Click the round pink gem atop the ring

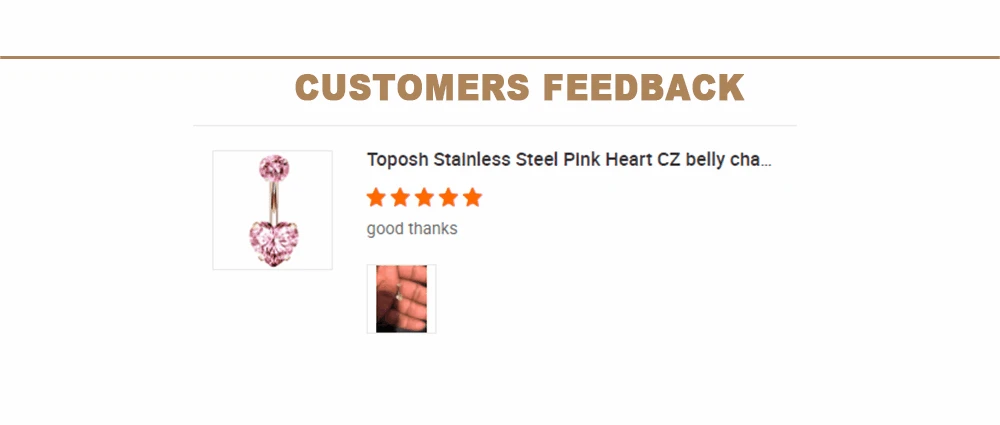[274, 168]
